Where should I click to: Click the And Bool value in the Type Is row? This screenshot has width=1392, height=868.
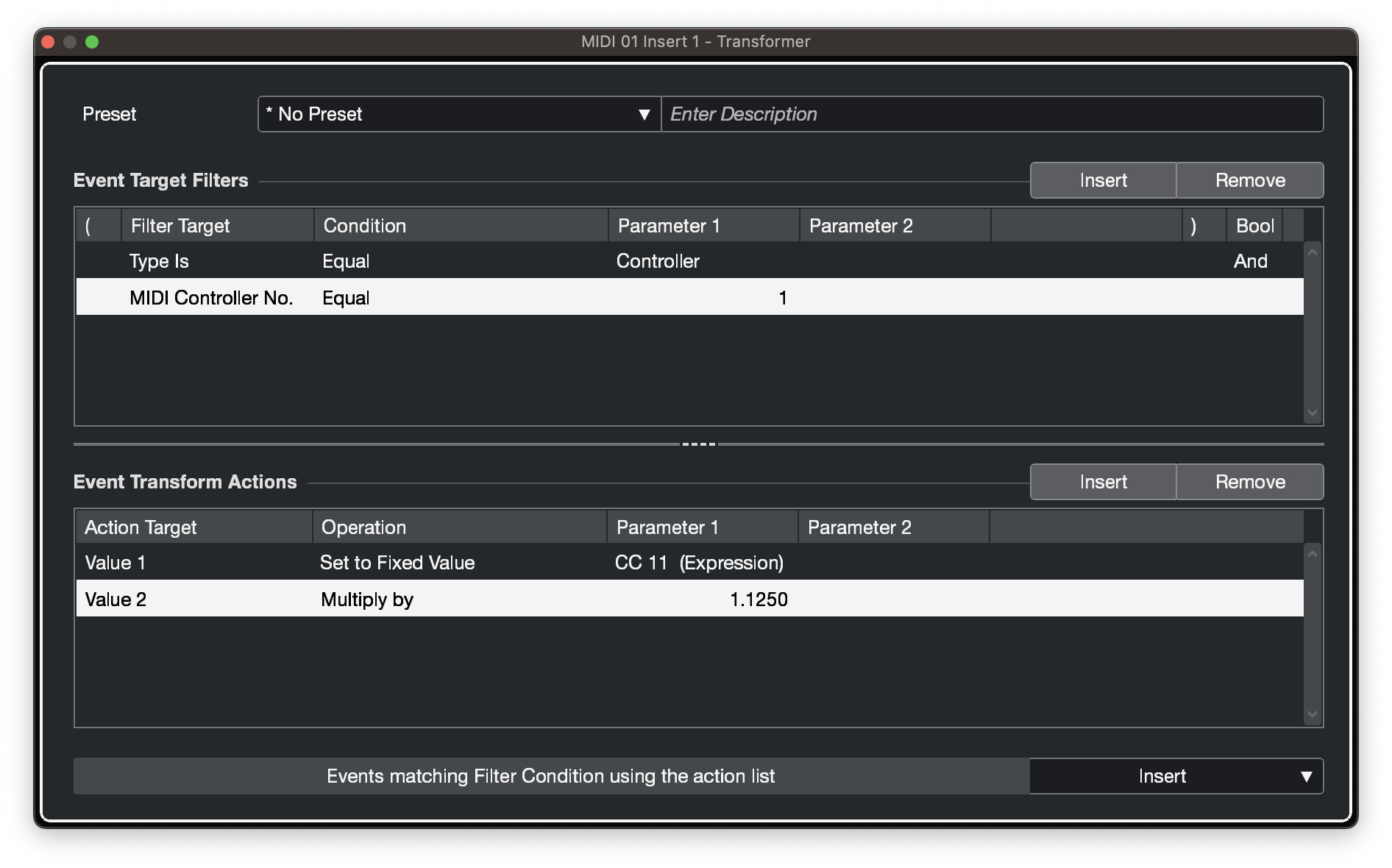point(1250,262)
